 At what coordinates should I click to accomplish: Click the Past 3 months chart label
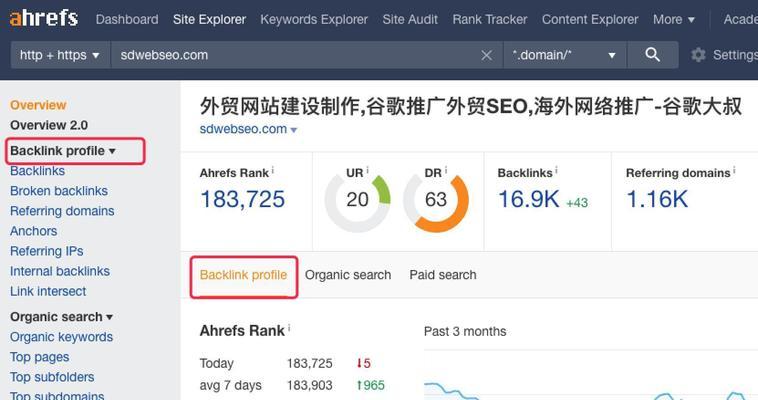pyautogui.click(x=465, y=331)
